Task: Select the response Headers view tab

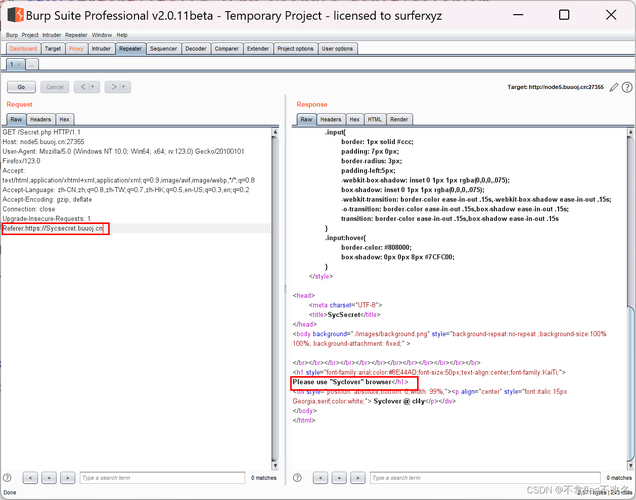Action: 331,119
